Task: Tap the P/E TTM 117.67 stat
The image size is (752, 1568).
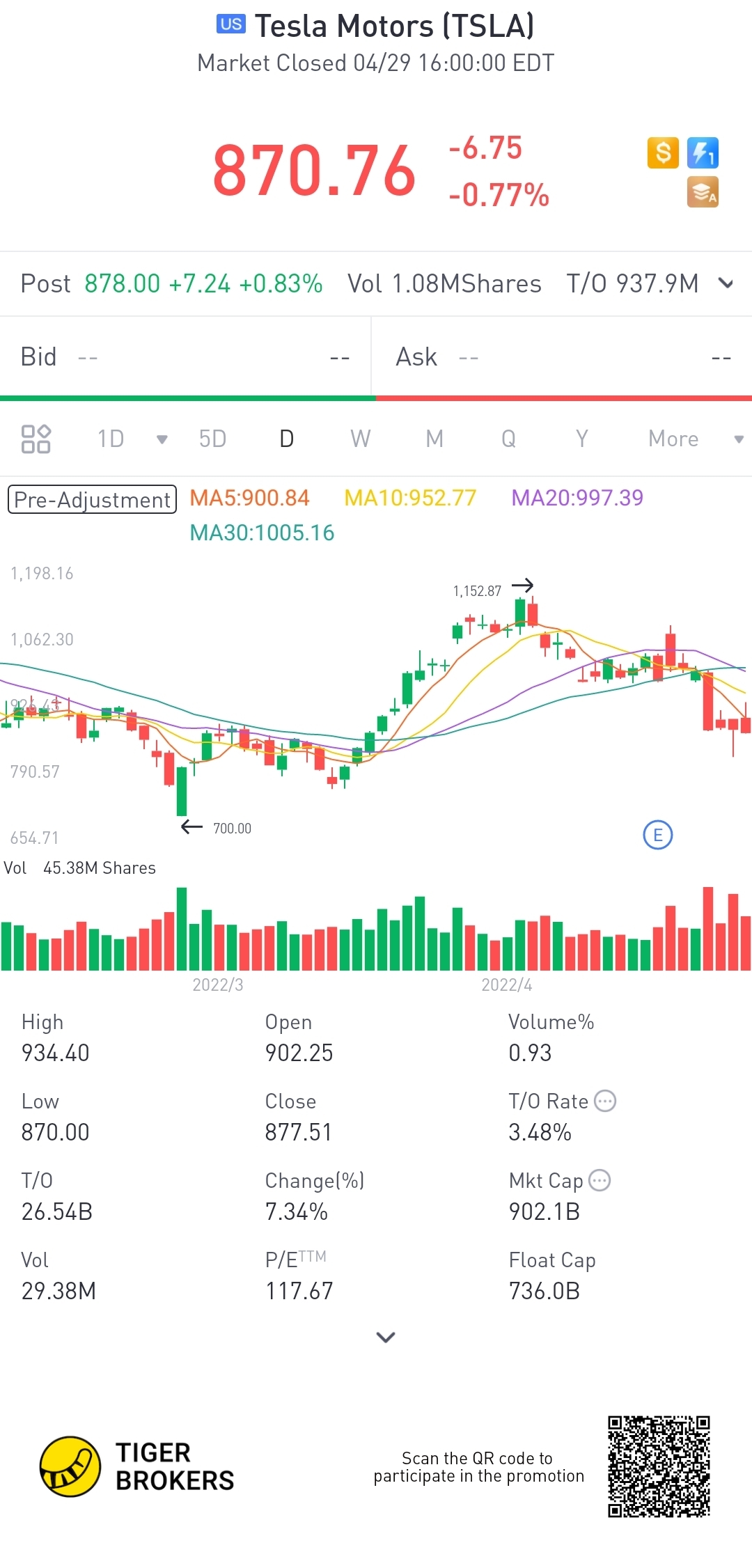Action: coord(299,1276)
